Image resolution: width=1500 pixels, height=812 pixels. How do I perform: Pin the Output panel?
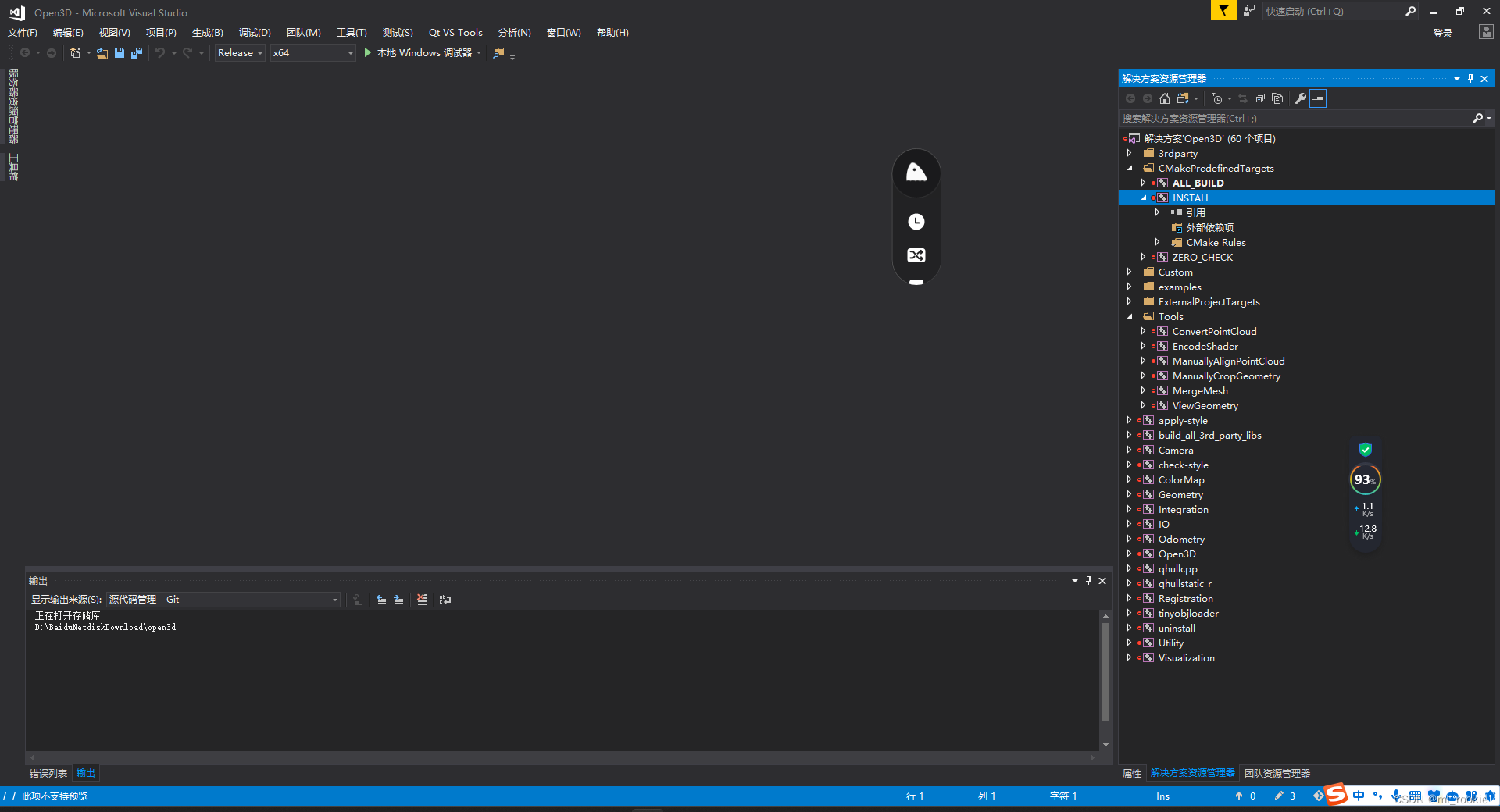1088,580
